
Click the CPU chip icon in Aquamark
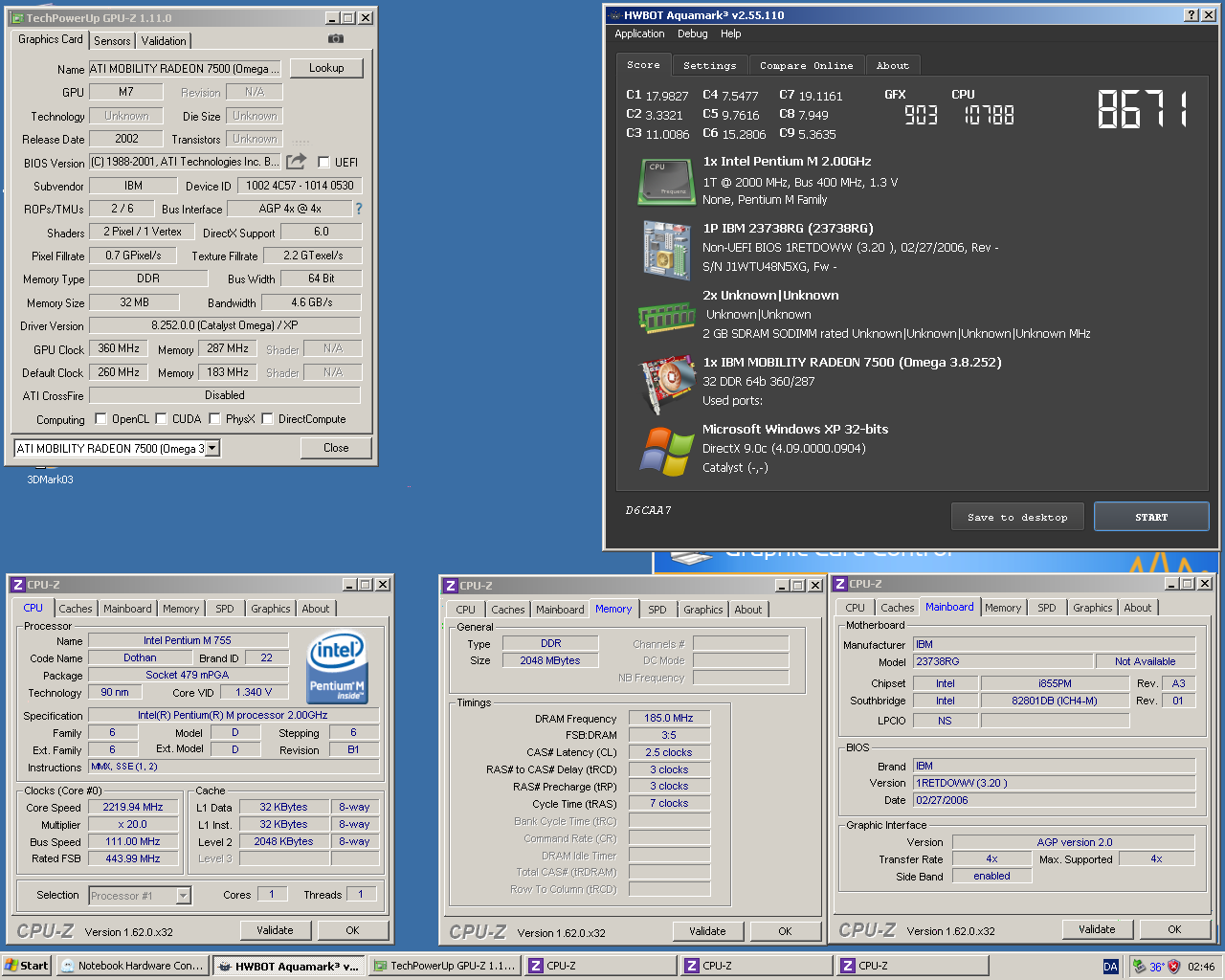666,182
